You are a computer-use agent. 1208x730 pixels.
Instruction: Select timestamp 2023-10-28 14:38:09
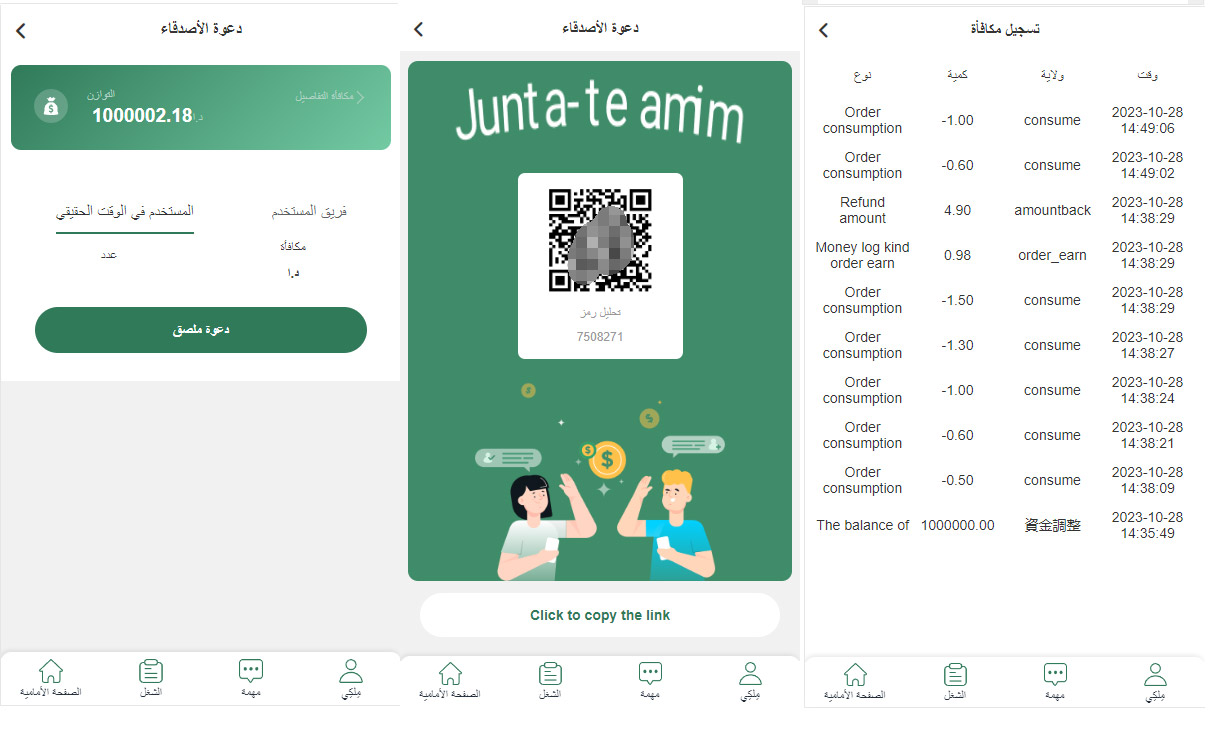coord(1148,480)
